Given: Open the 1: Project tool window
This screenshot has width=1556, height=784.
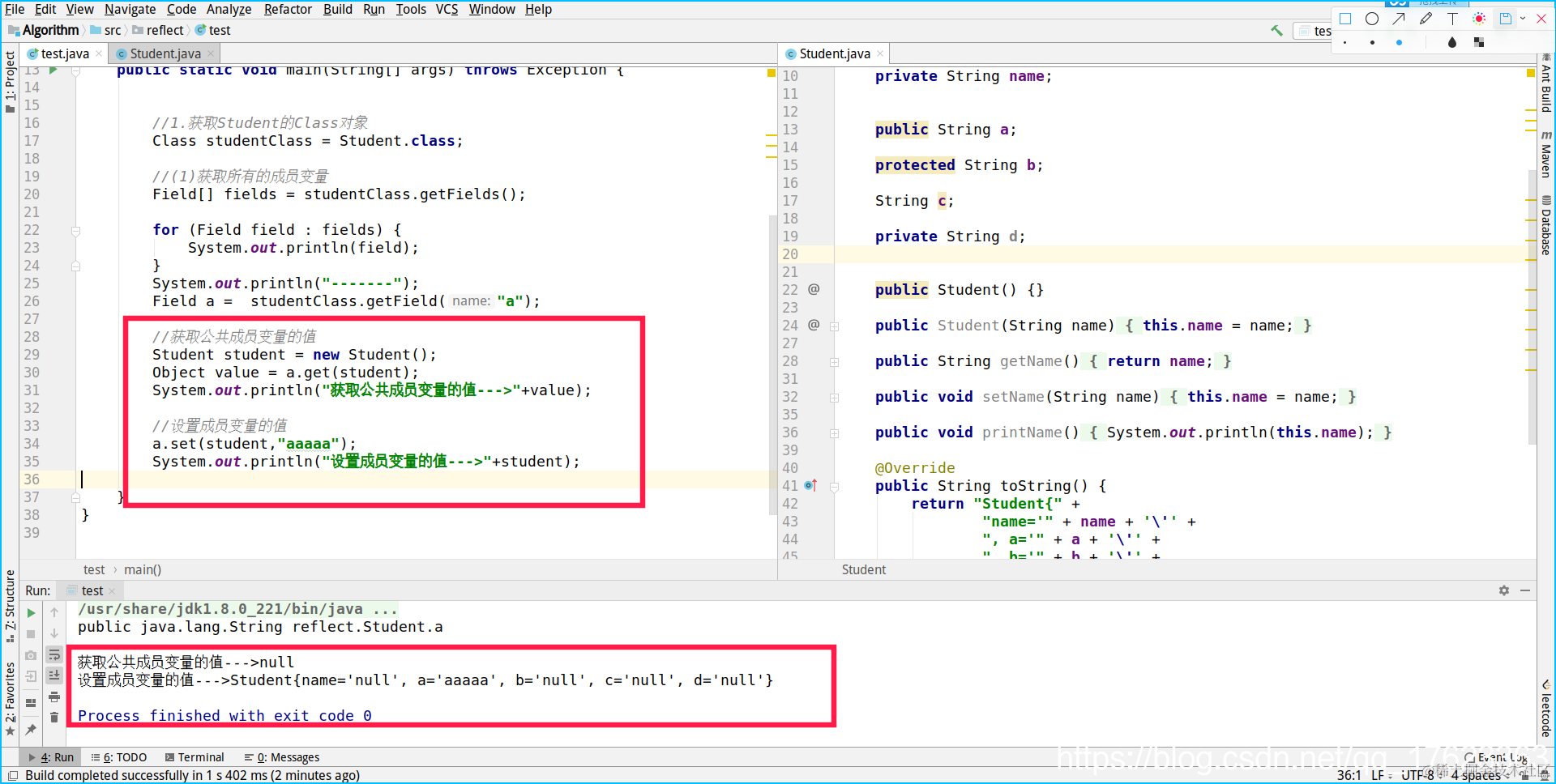Looking at the screenshot, I should [x=10, y=81].
